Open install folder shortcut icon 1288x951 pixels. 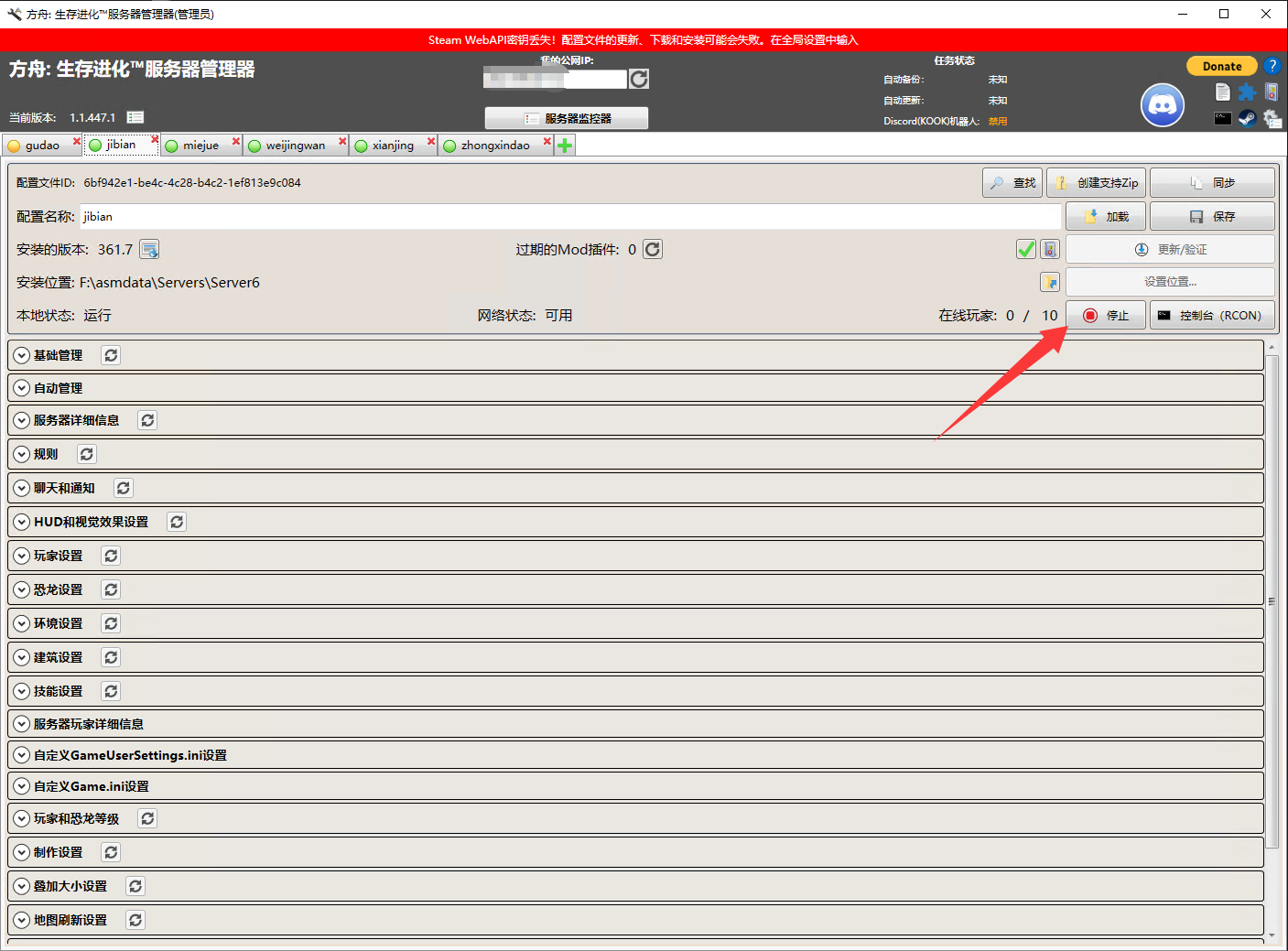click(1050, 282)
